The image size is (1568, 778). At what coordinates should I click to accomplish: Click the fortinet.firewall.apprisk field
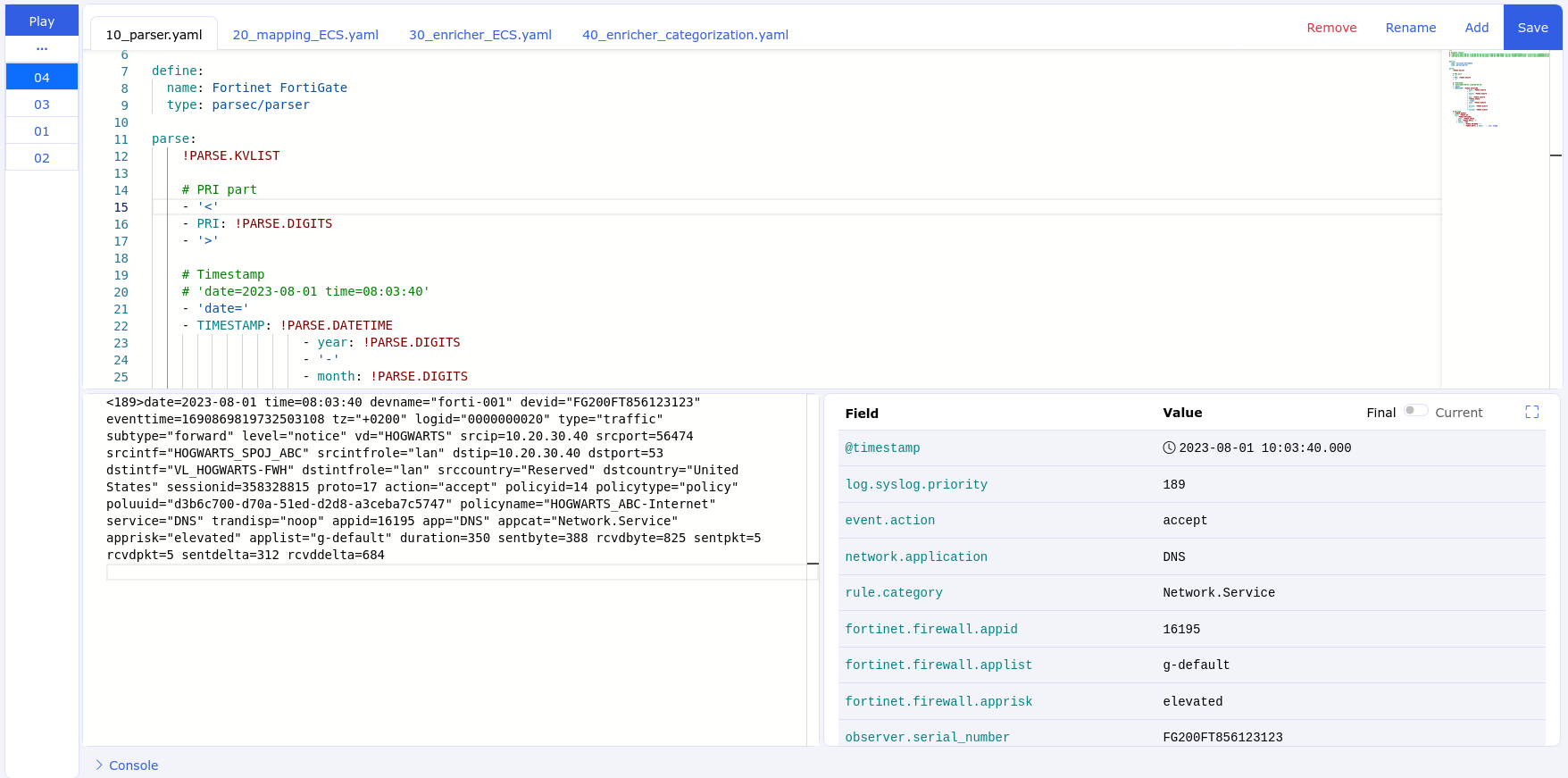click(938, 701)
